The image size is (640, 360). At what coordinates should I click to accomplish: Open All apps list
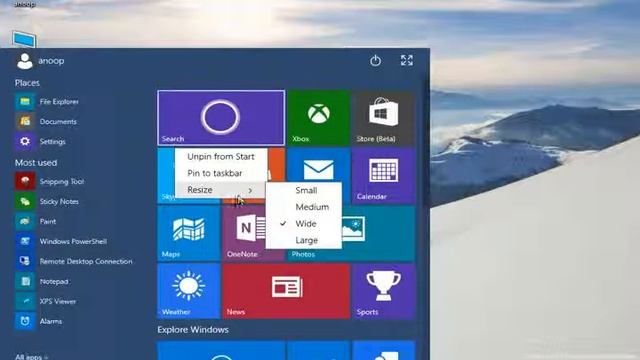coord(31,357)
